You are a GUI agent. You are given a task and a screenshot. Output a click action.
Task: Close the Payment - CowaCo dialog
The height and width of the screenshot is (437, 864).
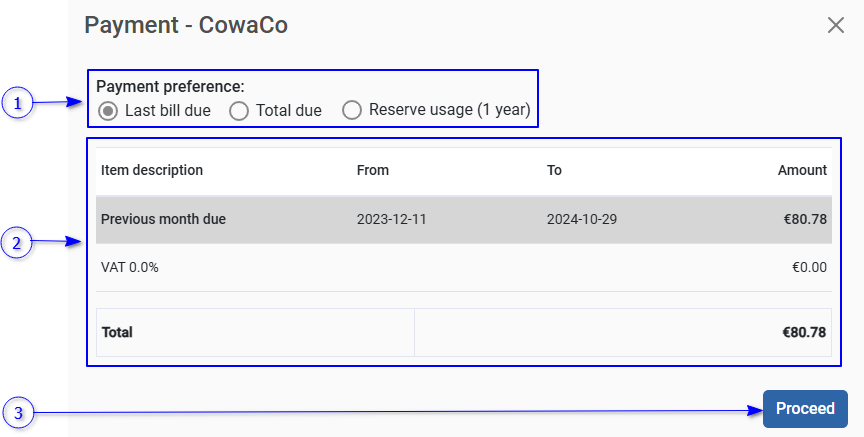[x=836, y=26]
